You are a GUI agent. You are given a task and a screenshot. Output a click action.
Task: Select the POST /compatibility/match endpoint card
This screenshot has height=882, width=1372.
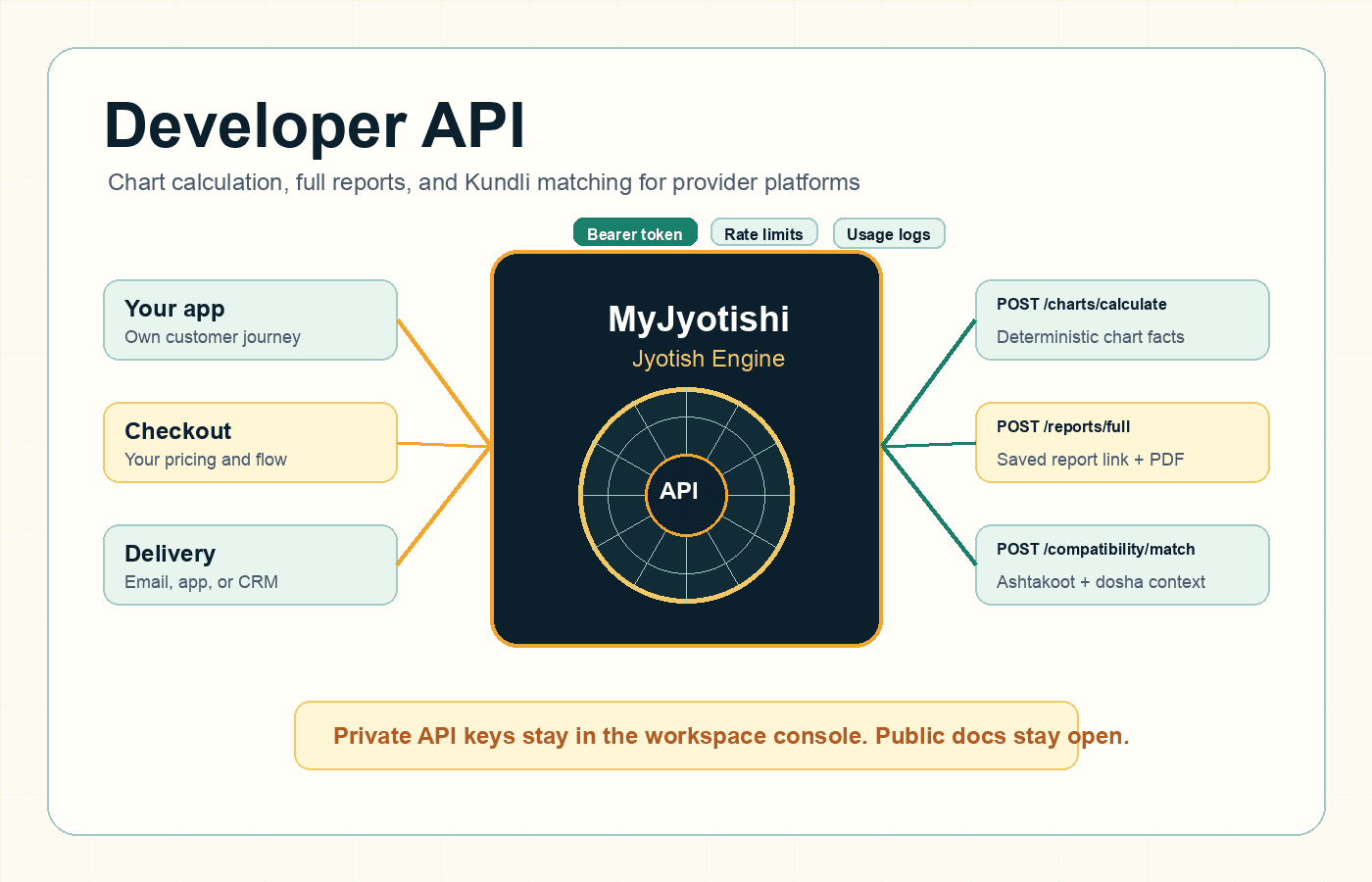coord(1122,565)
